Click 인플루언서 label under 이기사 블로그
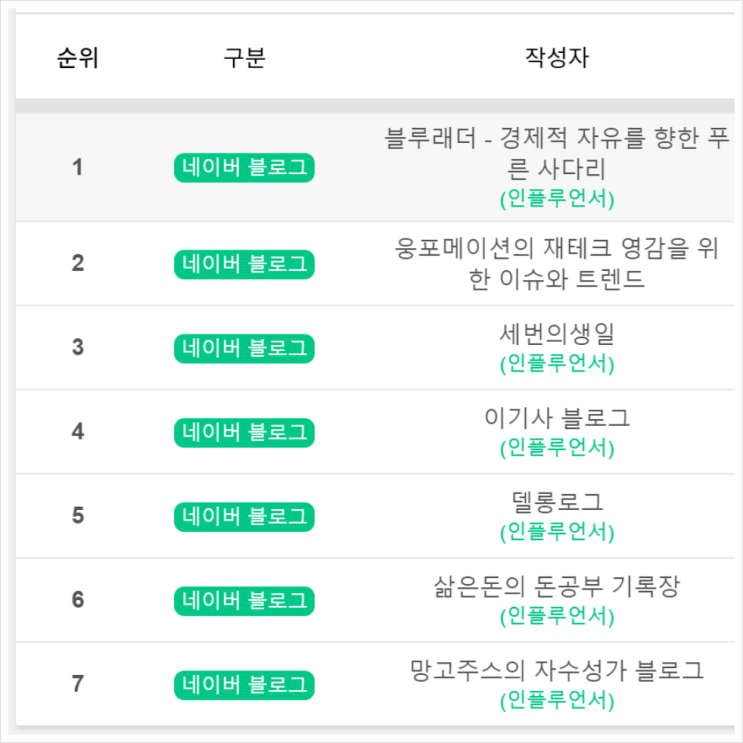Viewport: 743px width, 743px height. coord(556,447)
